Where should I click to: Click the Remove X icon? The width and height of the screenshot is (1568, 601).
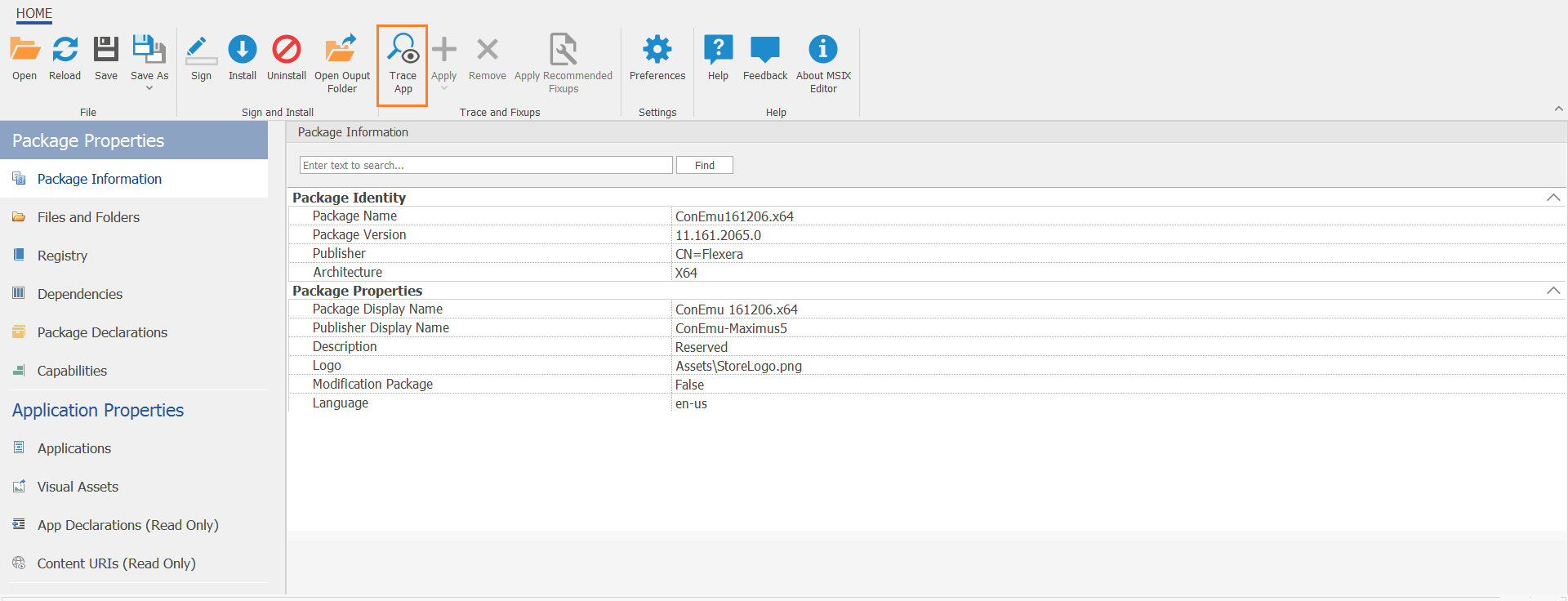488,49
